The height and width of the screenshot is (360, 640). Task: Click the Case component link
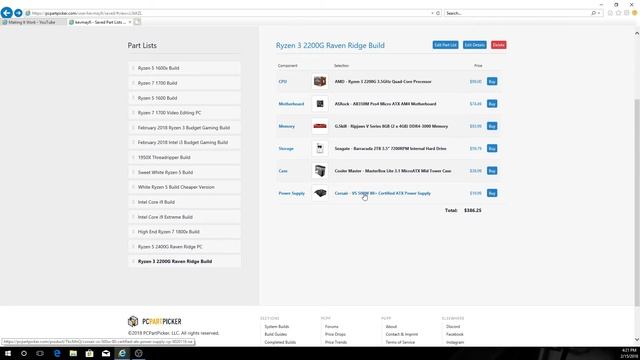[x=283, y=171]
